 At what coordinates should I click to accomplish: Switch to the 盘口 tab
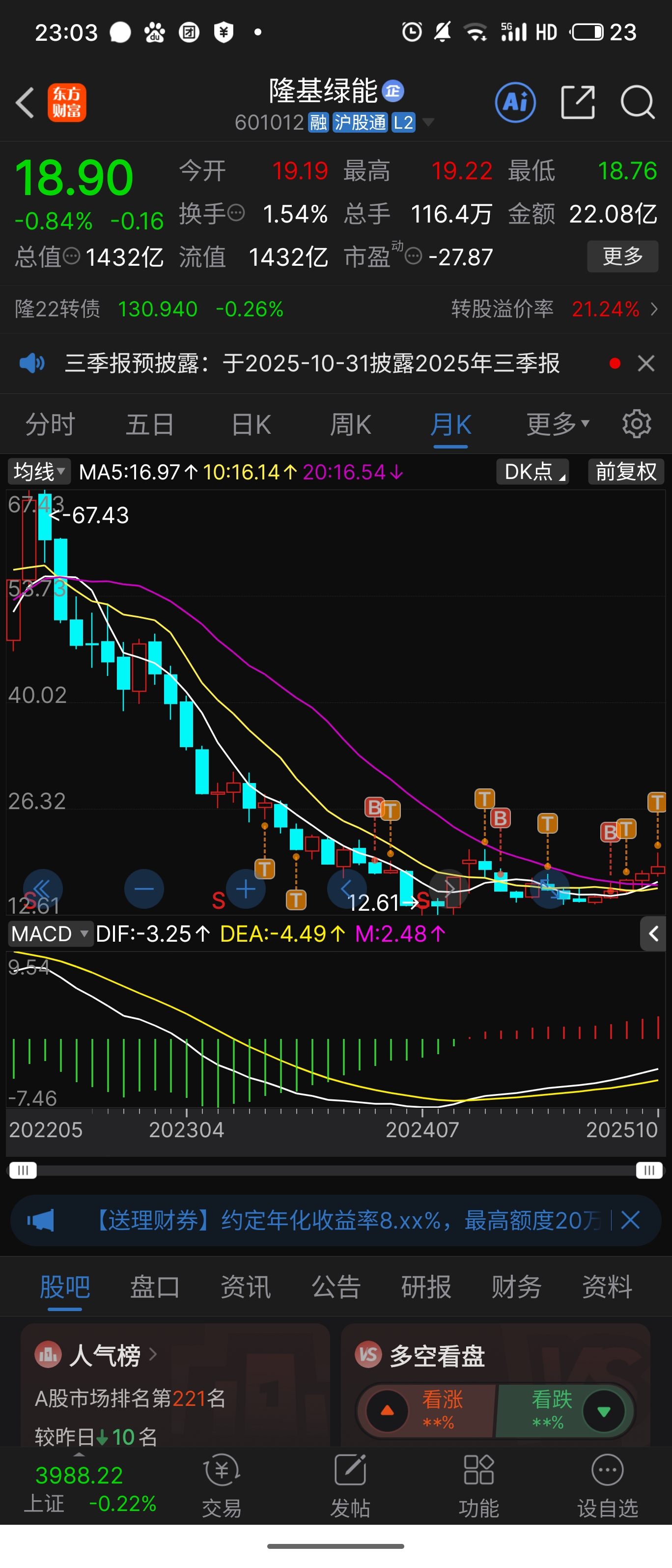pos(155,1287)
